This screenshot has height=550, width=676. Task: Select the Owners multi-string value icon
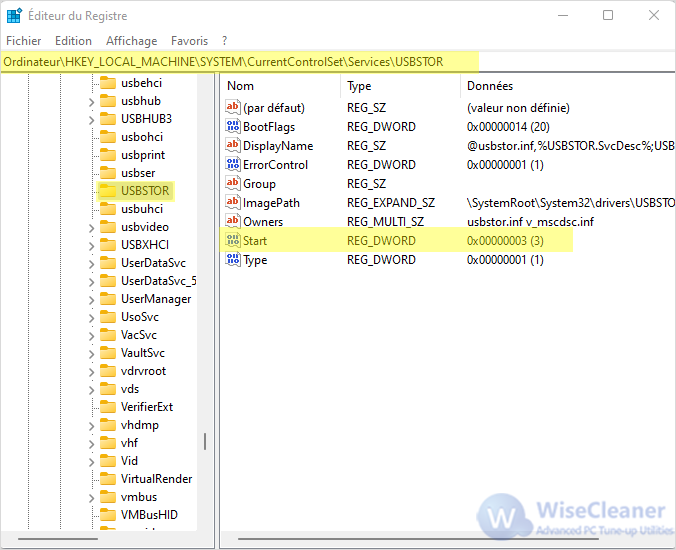(x=233, y=221)
